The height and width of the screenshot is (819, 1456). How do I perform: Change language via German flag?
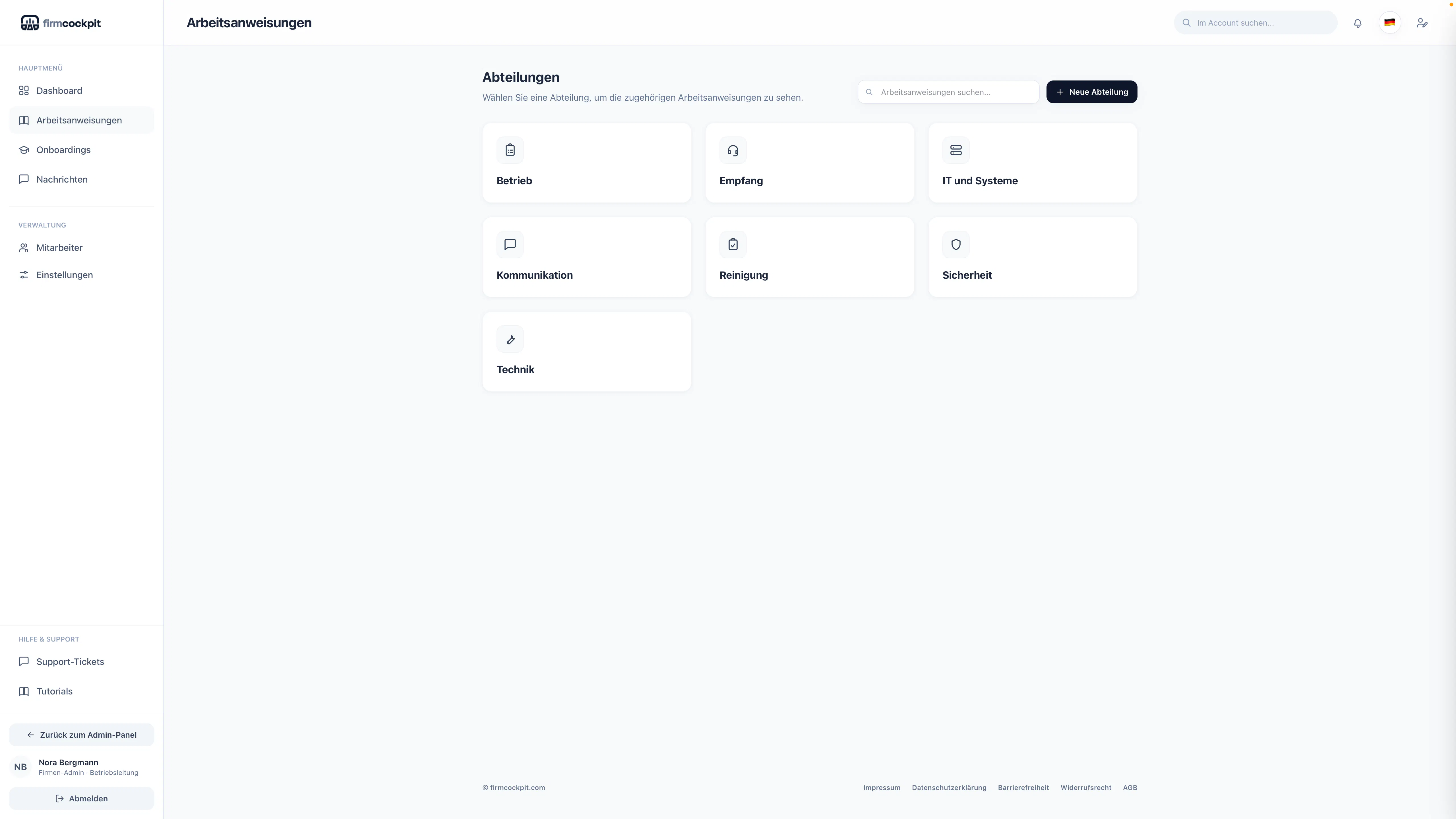tap(1390, 23)
